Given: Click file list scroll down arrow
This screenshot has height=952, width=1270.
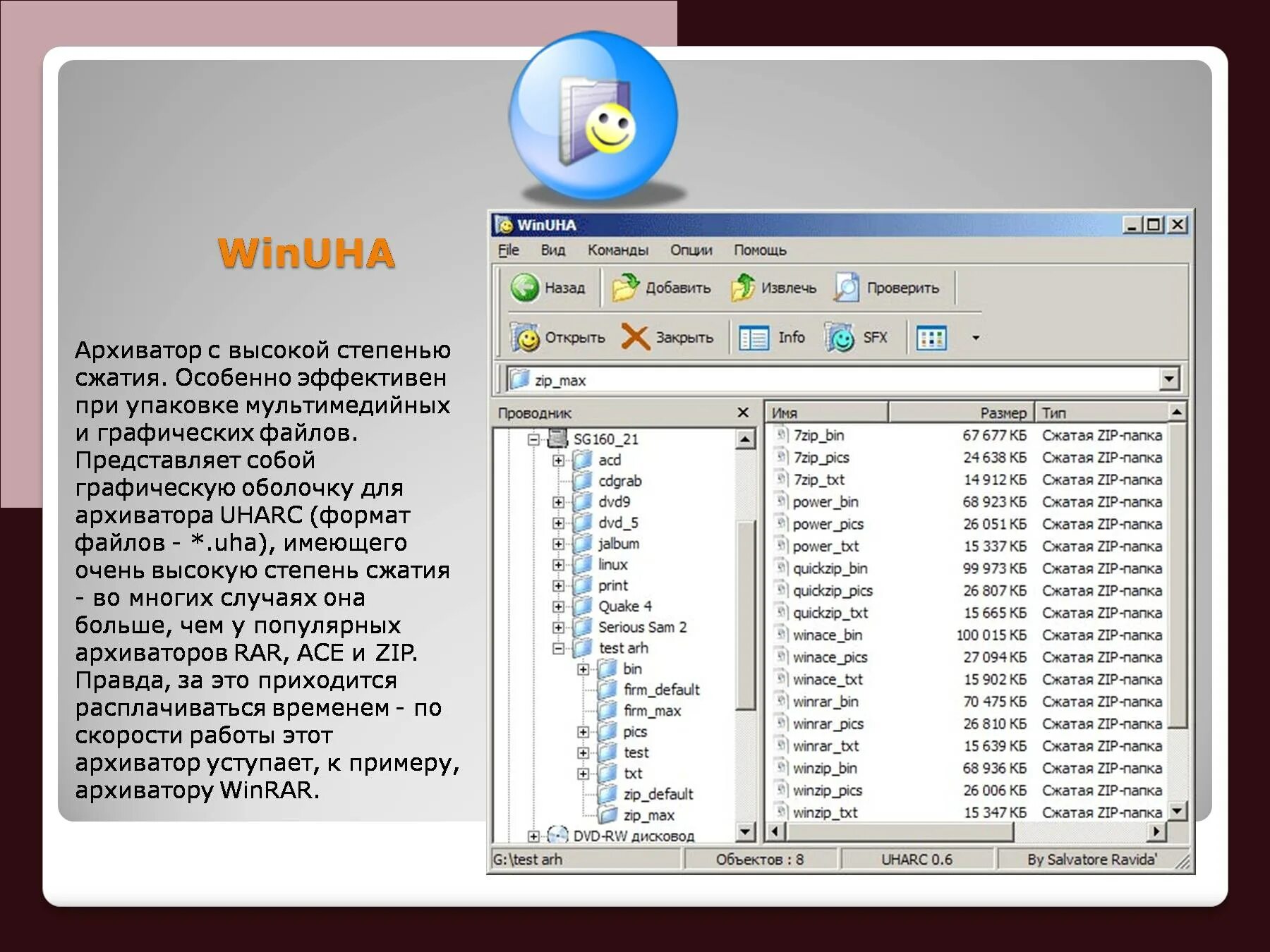Looking at the screenshot, I should coord(1177,811).
